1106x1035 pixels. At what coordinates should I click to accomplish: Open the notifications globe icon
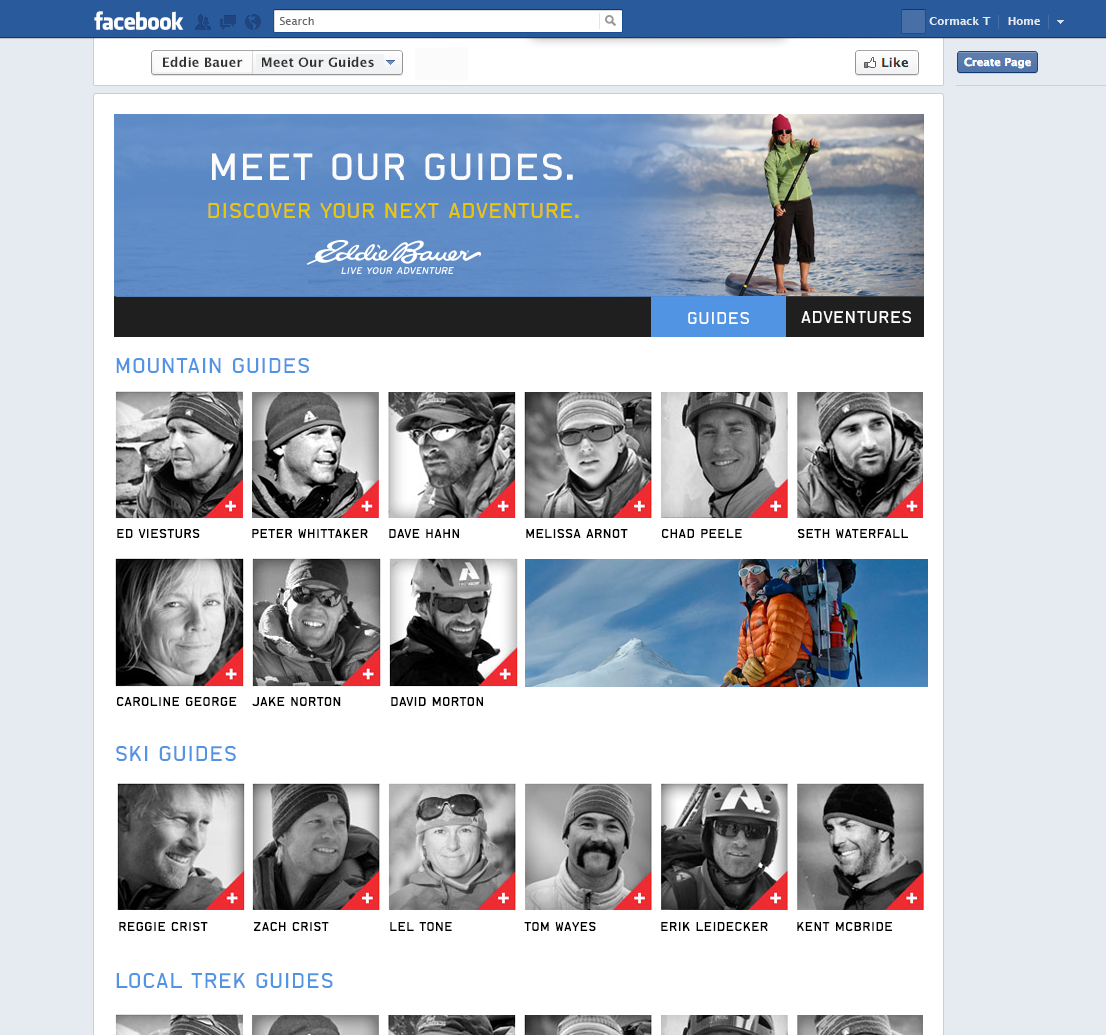click(x=253, y=22)
